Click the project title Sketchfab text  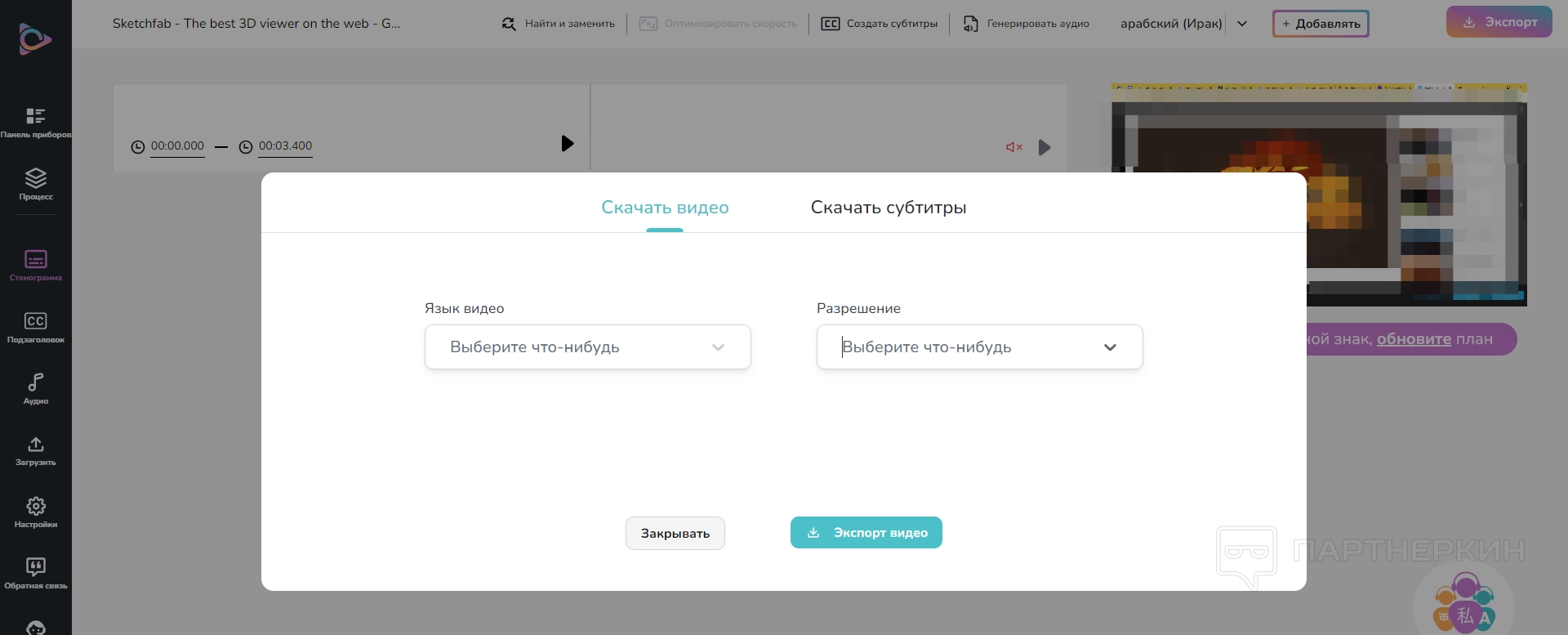(256, 24)
